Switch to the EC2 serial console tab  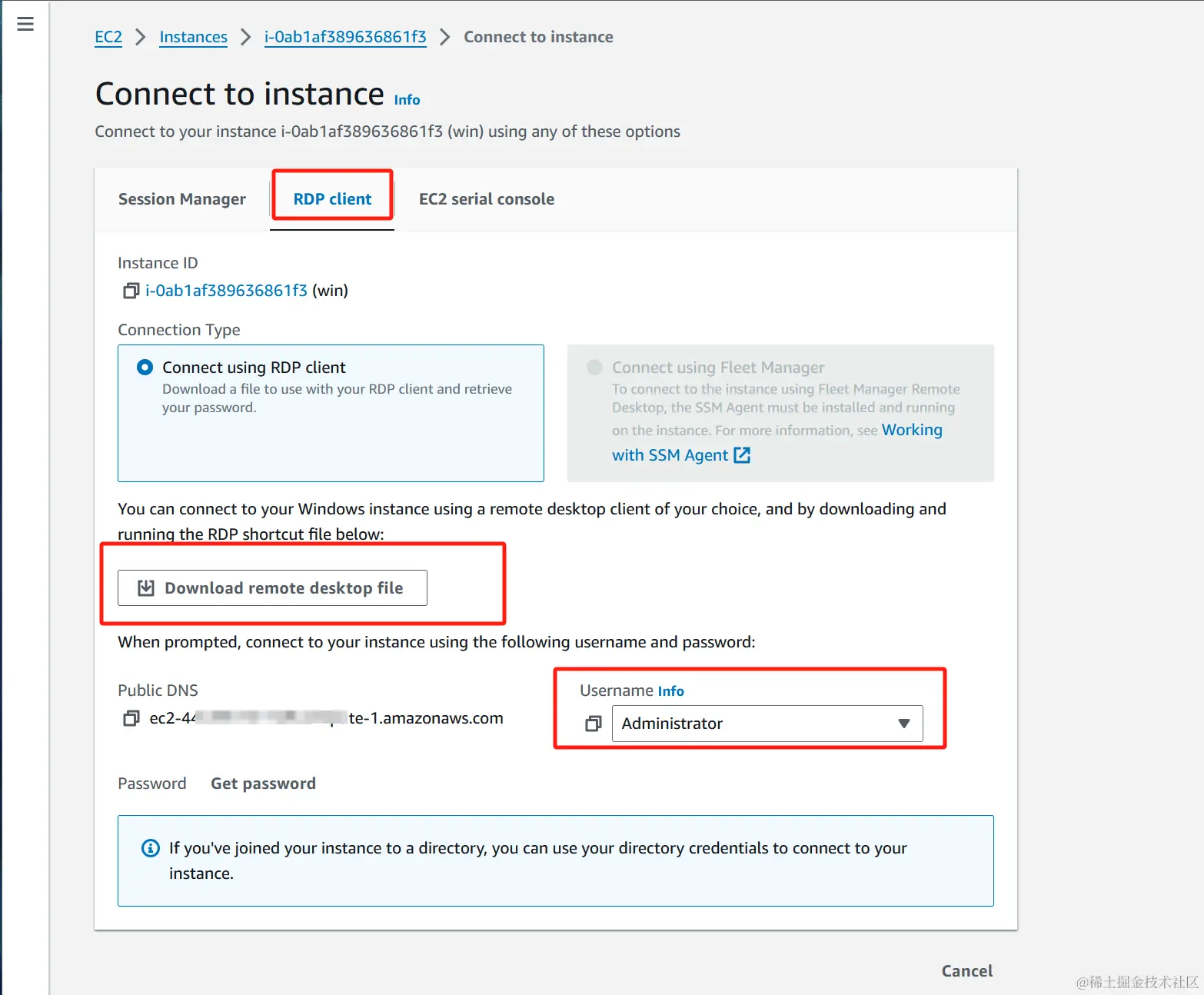click(x=487, y=199)
